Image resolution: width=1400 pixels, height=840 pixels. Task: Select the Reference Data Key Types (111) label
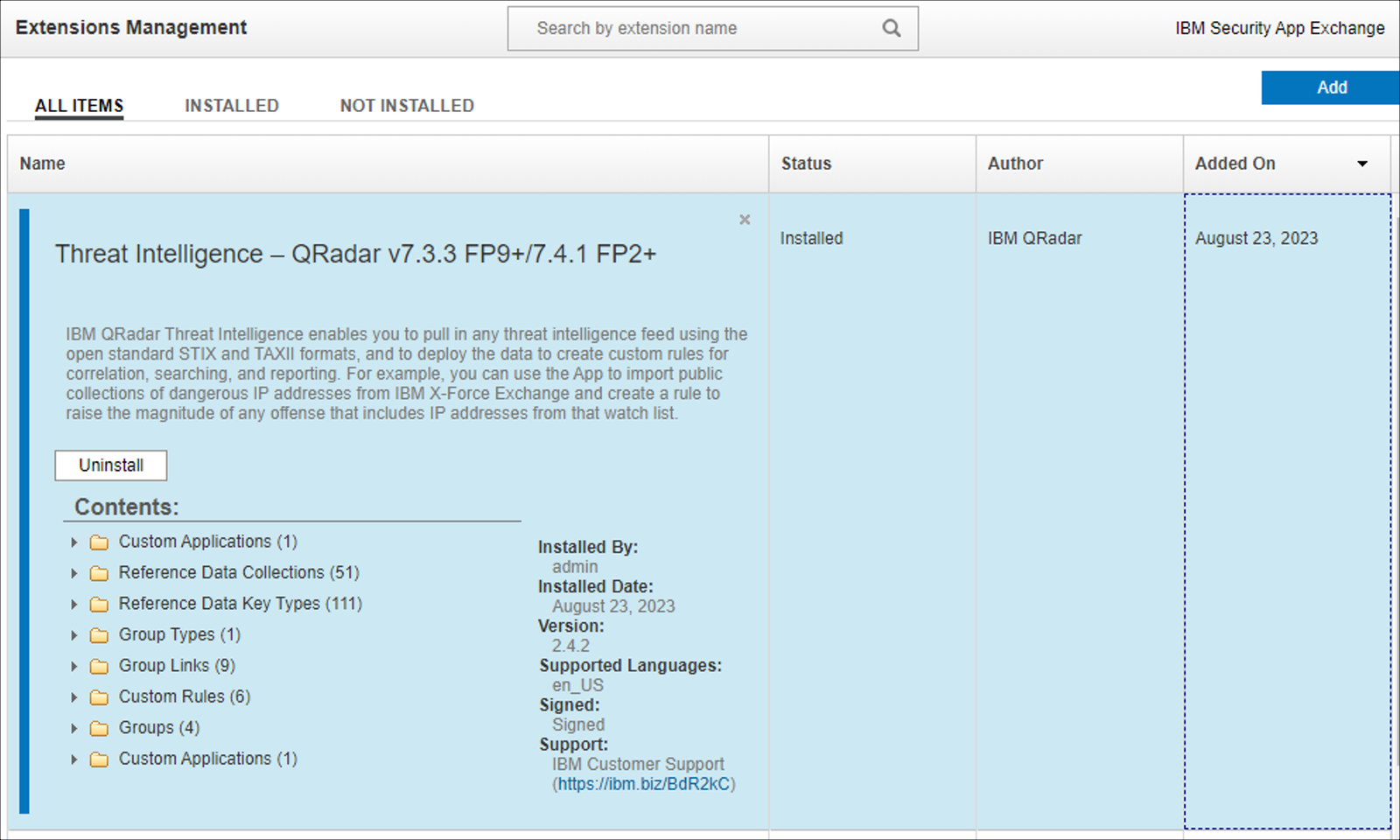(241, 604)
